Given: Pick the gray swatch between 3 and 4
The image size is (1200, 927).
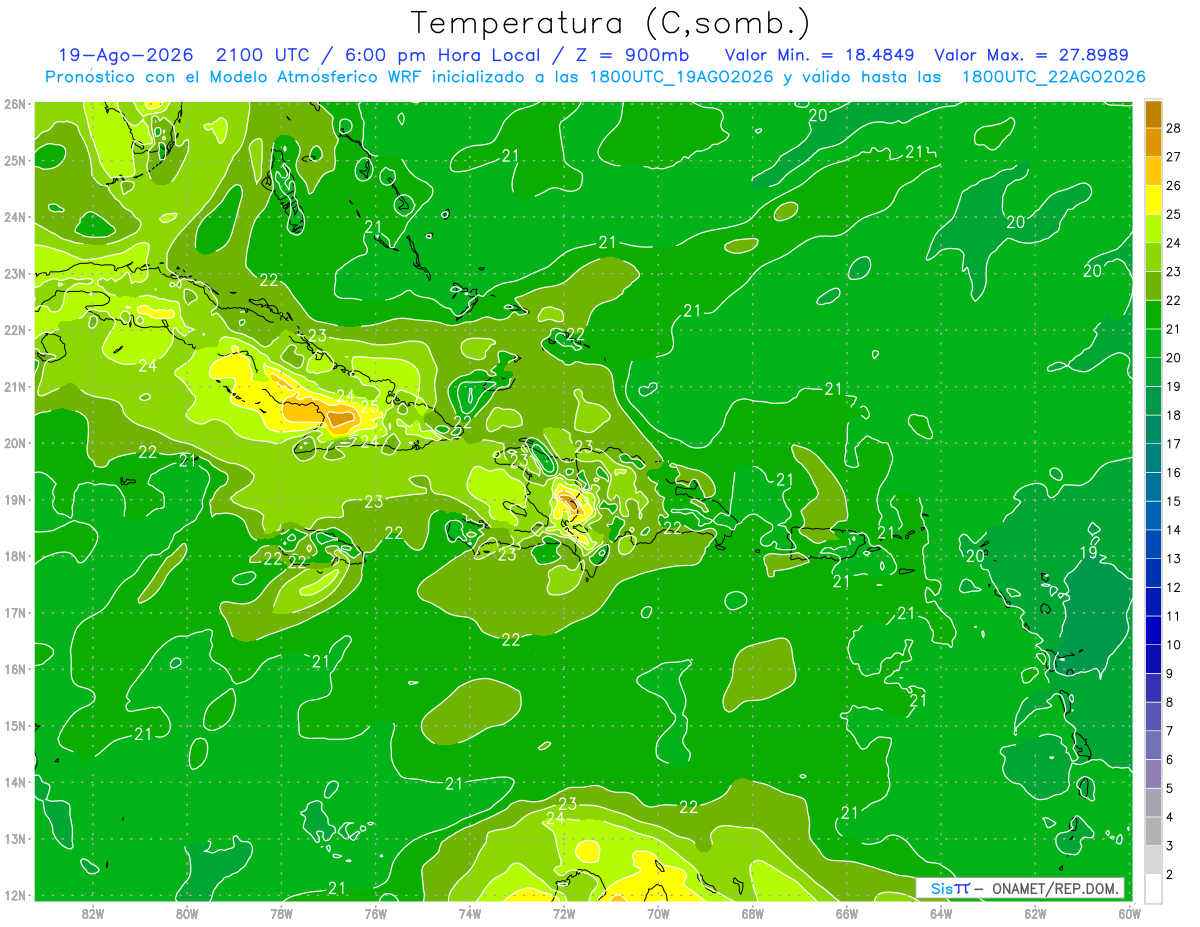Looking at the screenshot, I should point(1153,831).
